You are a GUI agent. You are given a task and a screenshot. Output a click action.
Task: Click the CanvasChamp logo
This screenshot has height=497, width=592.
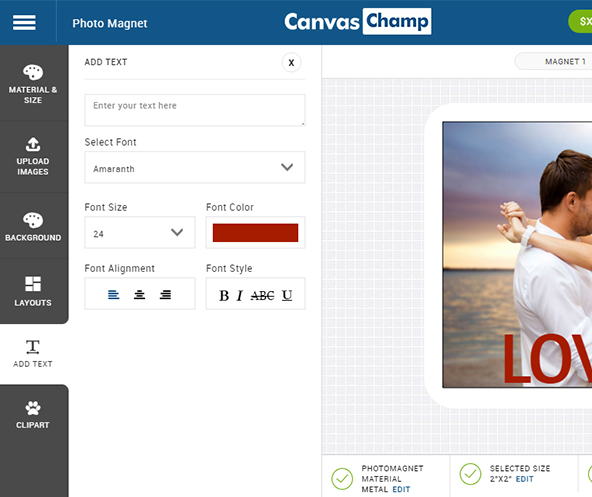point(358,22)
